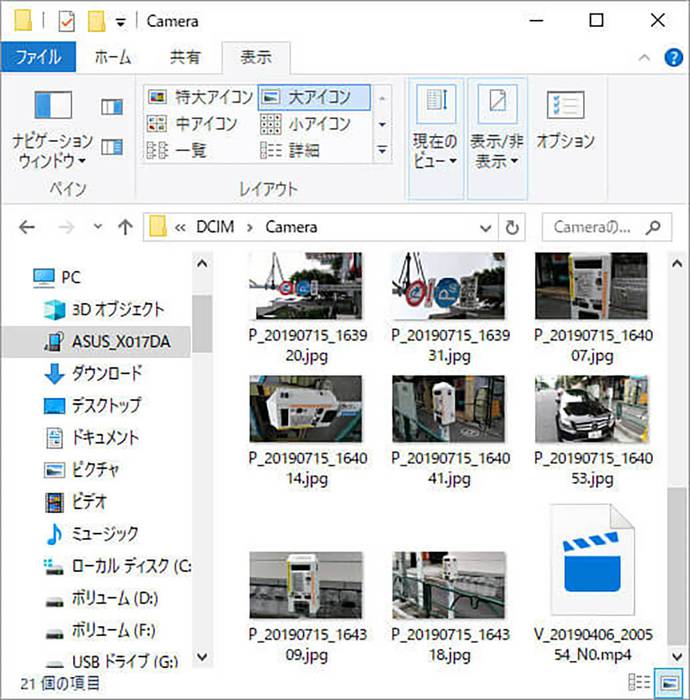The height and width of the screenshot is (700, 690).
Task: Click file list scrollbar up arrow
Action: point(677,264)
